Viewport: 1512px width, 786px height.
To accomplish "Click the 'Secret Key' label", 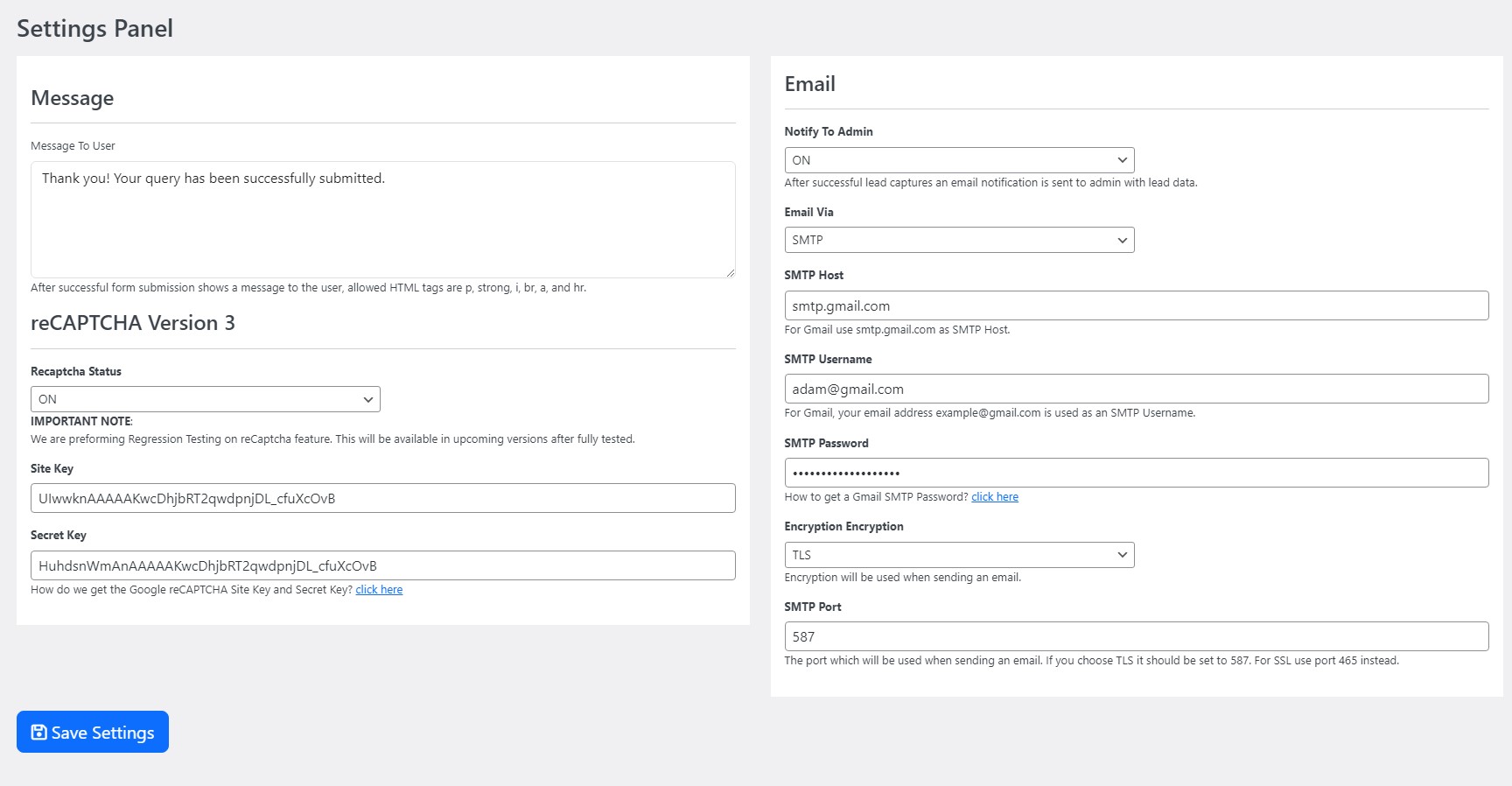I will point(59,536).
